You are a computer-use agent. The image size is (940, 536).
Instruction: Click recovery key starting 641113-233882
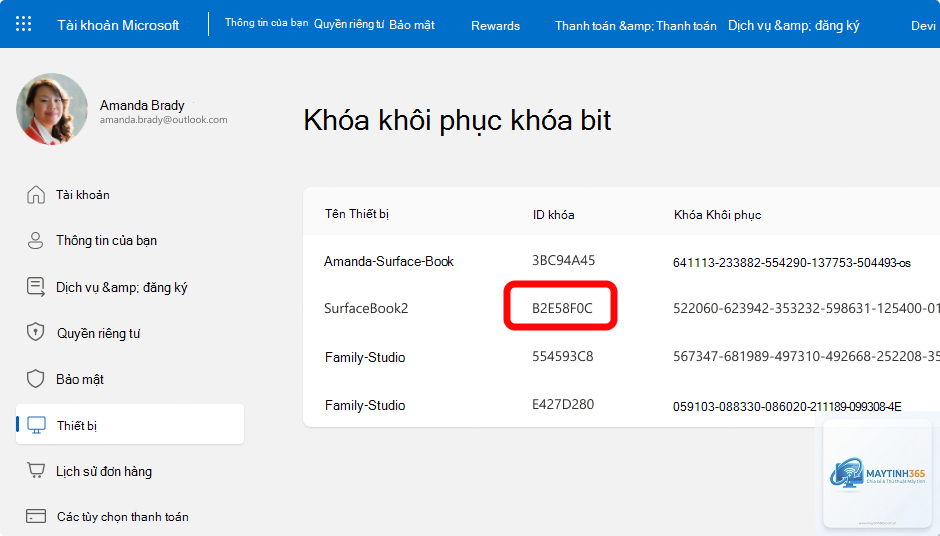791,263
